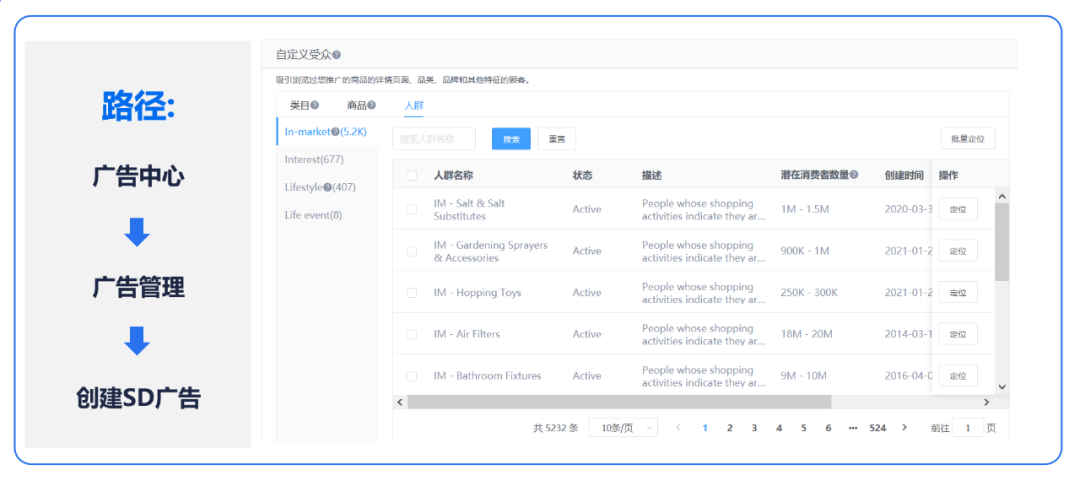The height and width of the screenshot is (481, 1080).
Task: Click the help icon beside 类目 tab
Action: [315, 105]
